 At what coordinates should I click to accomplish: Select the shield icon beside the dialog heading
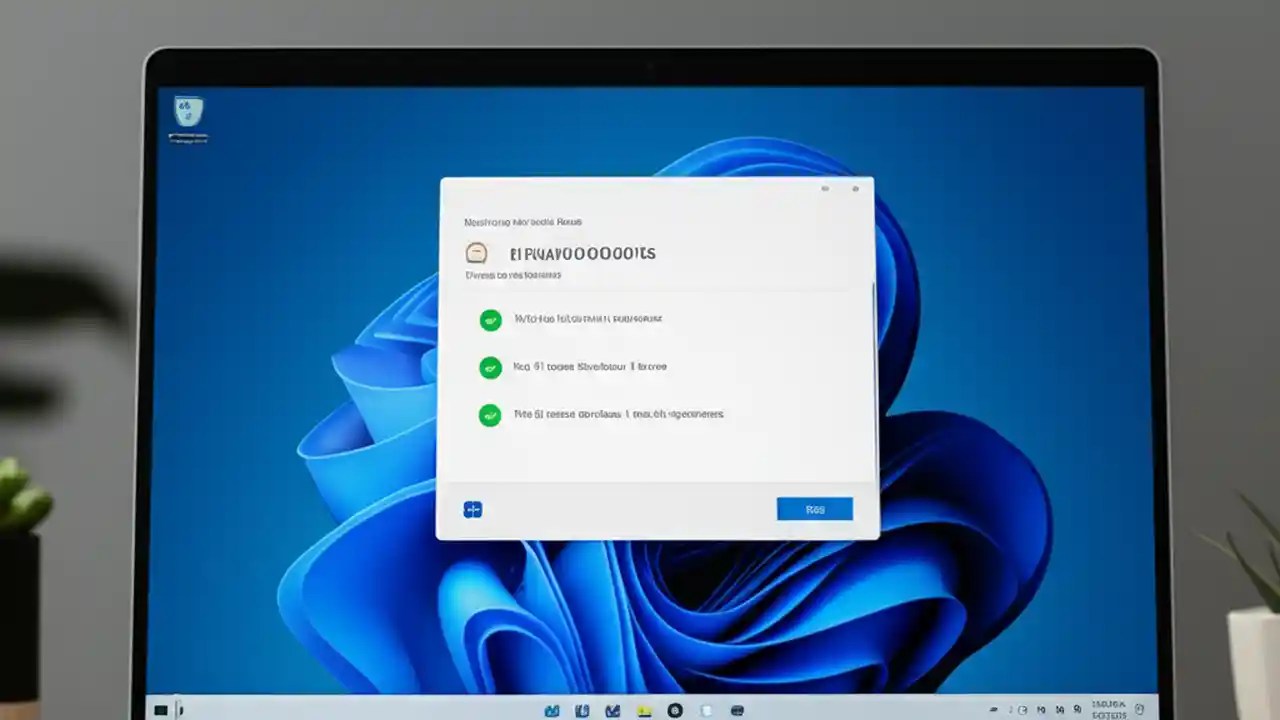click(x=476, y=252)
